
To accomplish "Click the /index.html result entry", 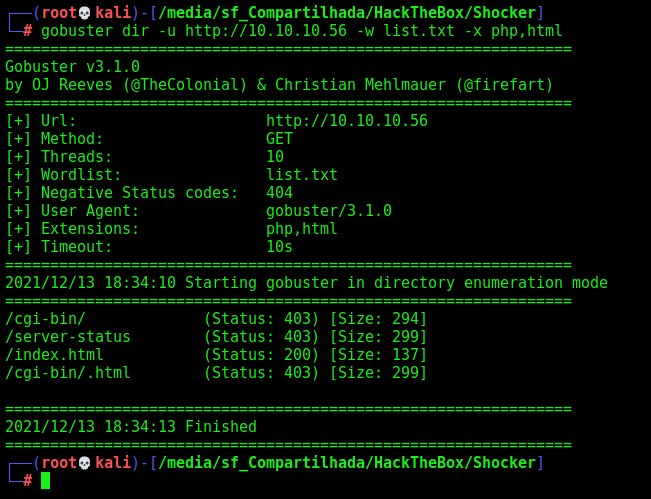I will (54, 355).
